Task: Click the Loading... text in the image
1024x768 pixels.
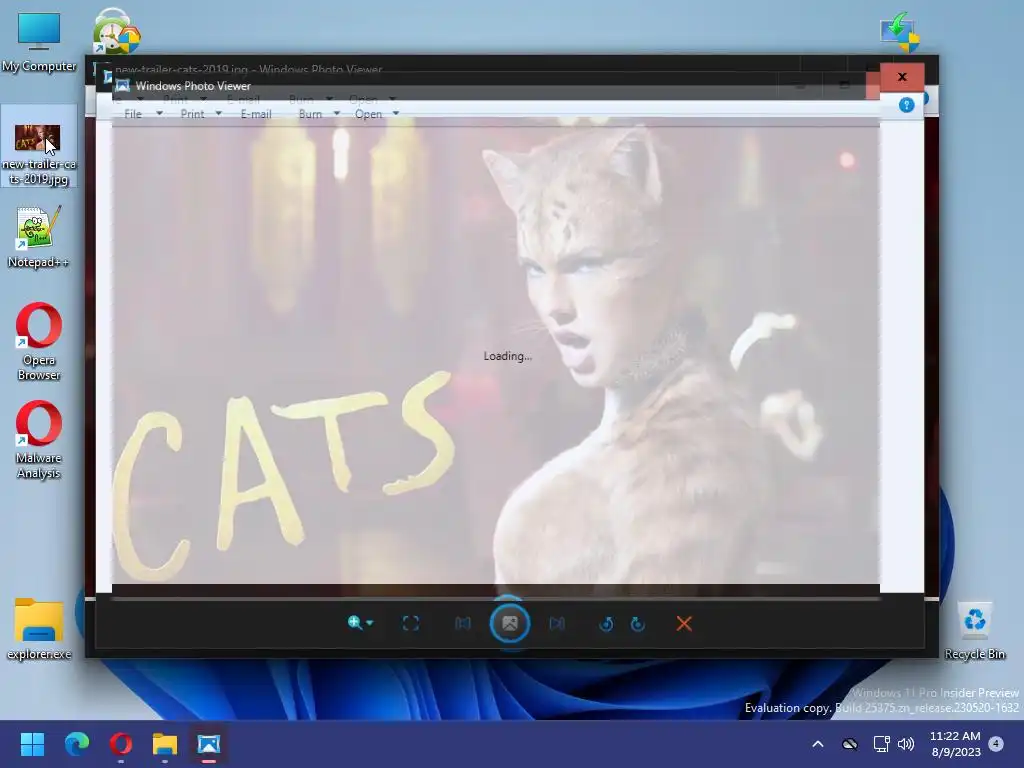Action: (x=507, y=356)
